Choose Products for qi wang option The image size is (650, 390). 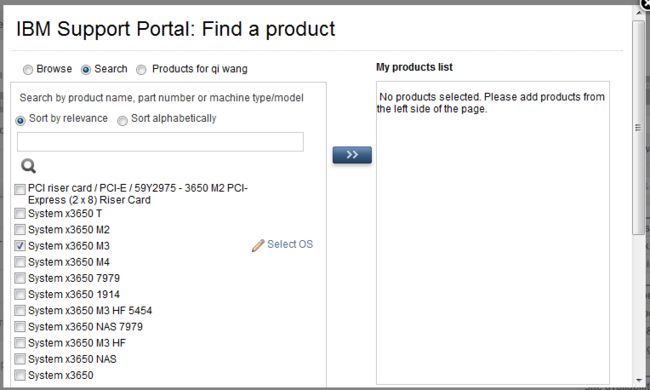(x=141, y=70)
